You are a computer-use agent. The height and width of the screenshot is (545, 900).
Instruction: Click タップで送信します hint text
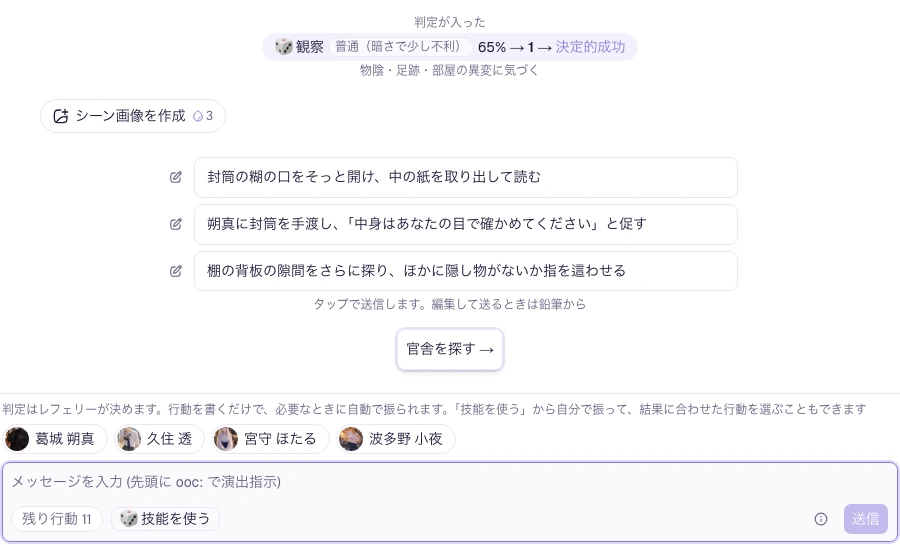pos(449,304)
